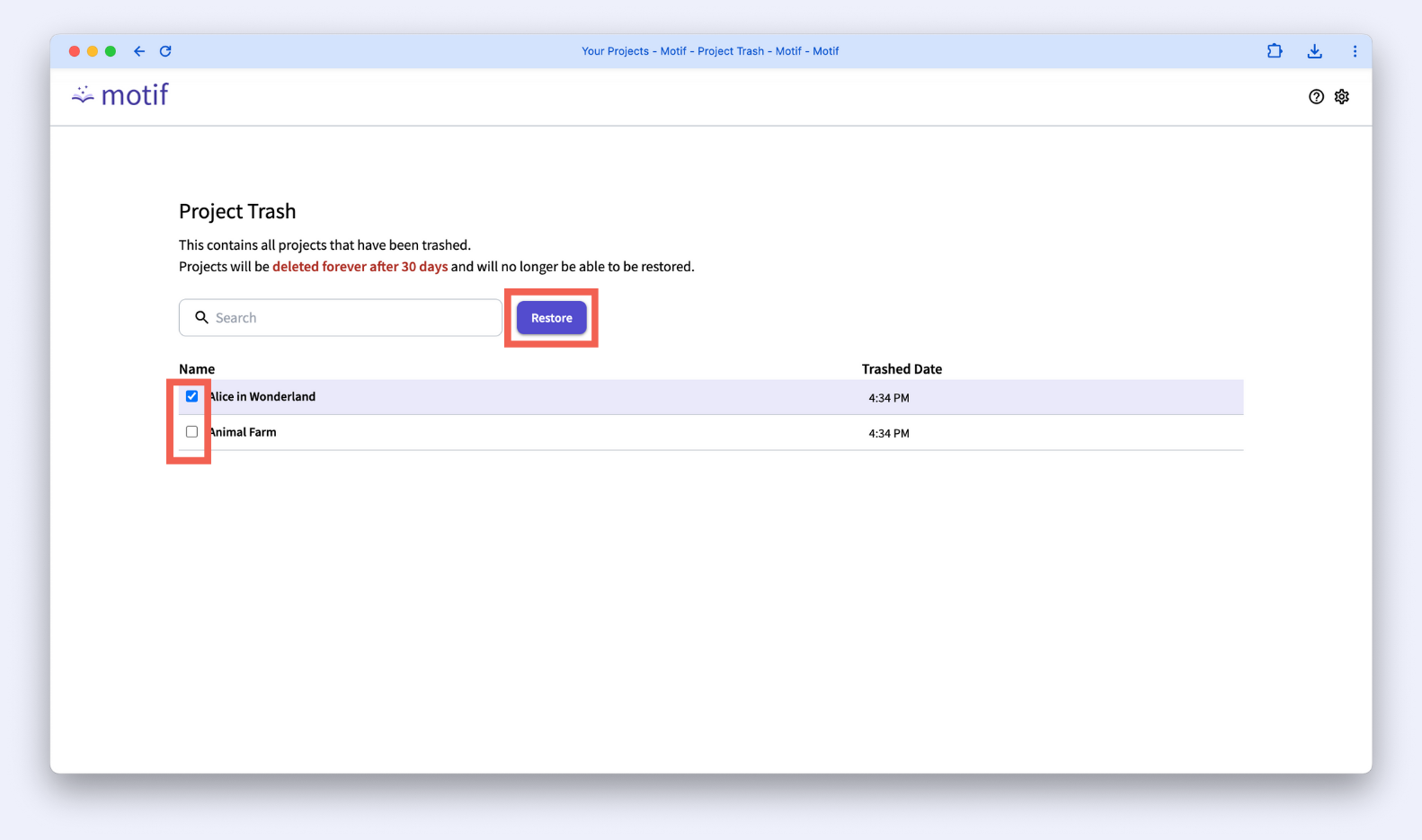
Task: Select the Animal Farm project name
Action: (243, 432)
